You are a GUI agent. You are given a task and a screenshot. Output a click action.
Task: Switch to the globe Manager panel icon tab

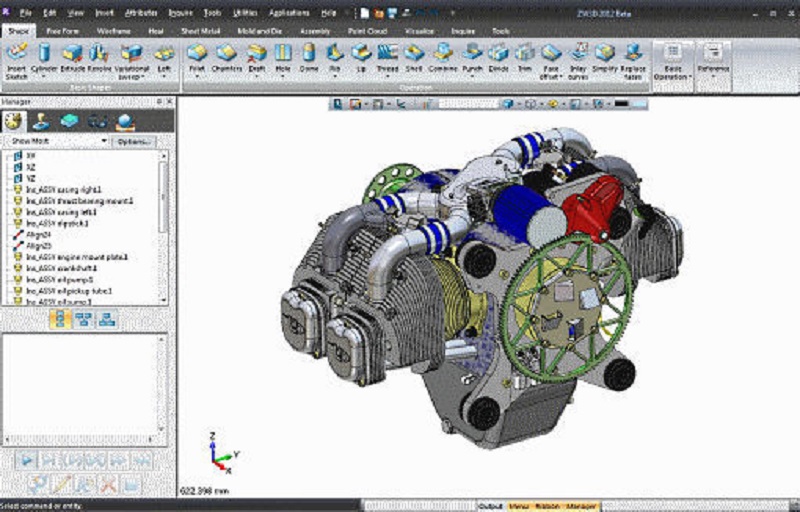click(125, 122)
